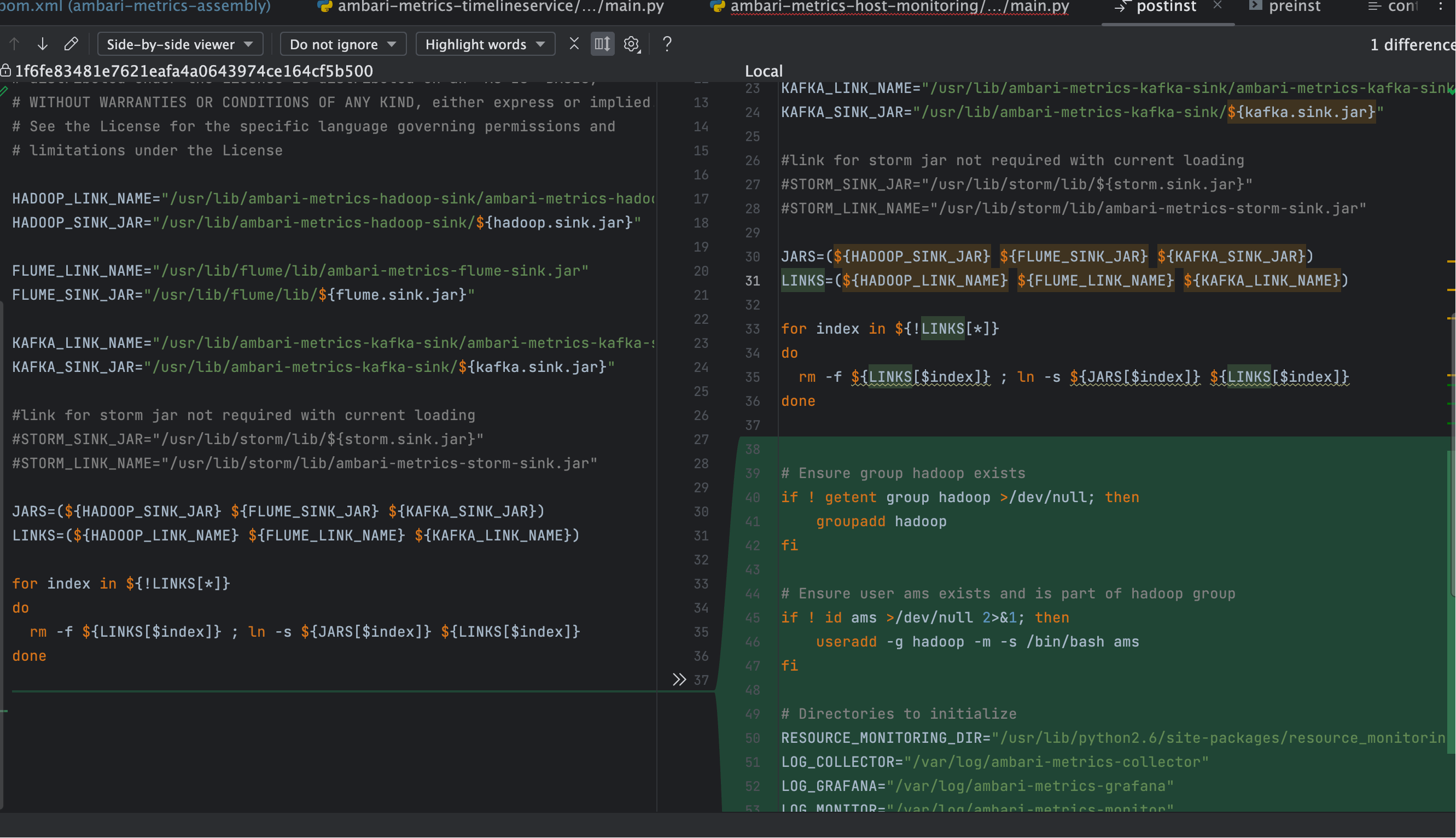
Task: Click the 'groupadd hadoop' line
Action: [x=881, y=522]
